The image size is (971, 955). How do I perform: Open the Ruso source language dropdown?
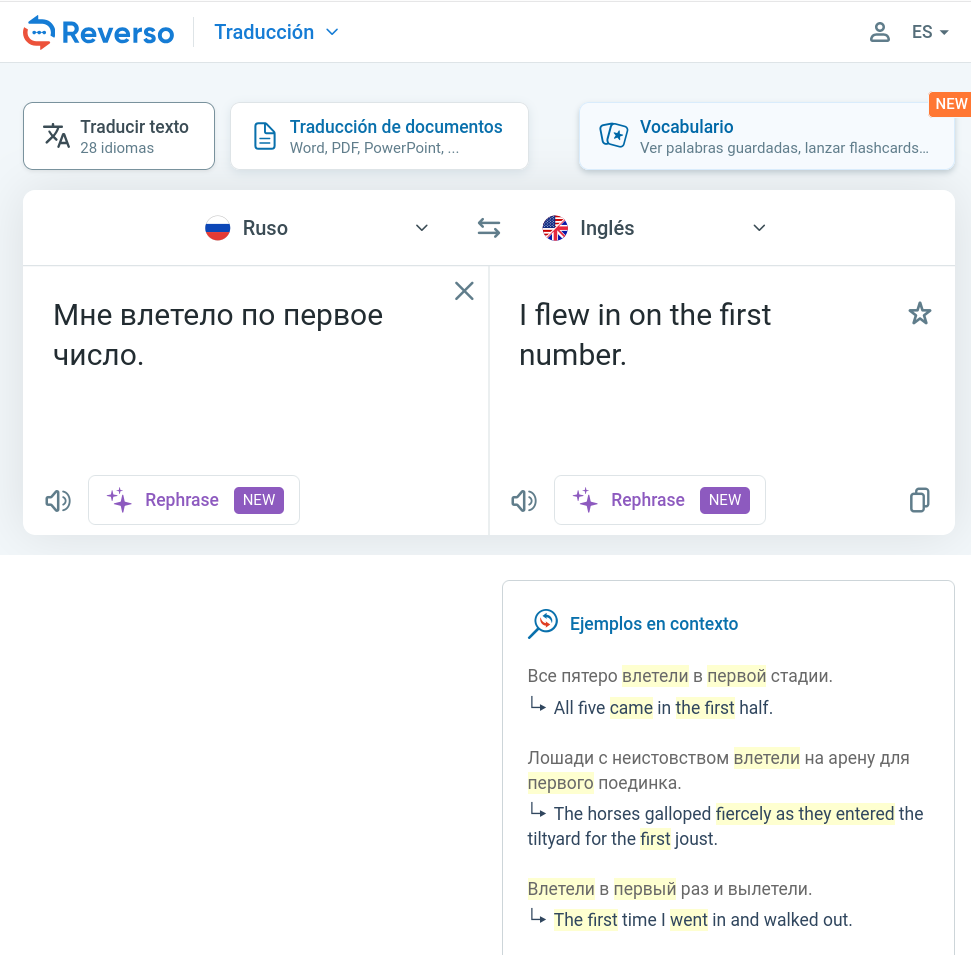point(316,228)
